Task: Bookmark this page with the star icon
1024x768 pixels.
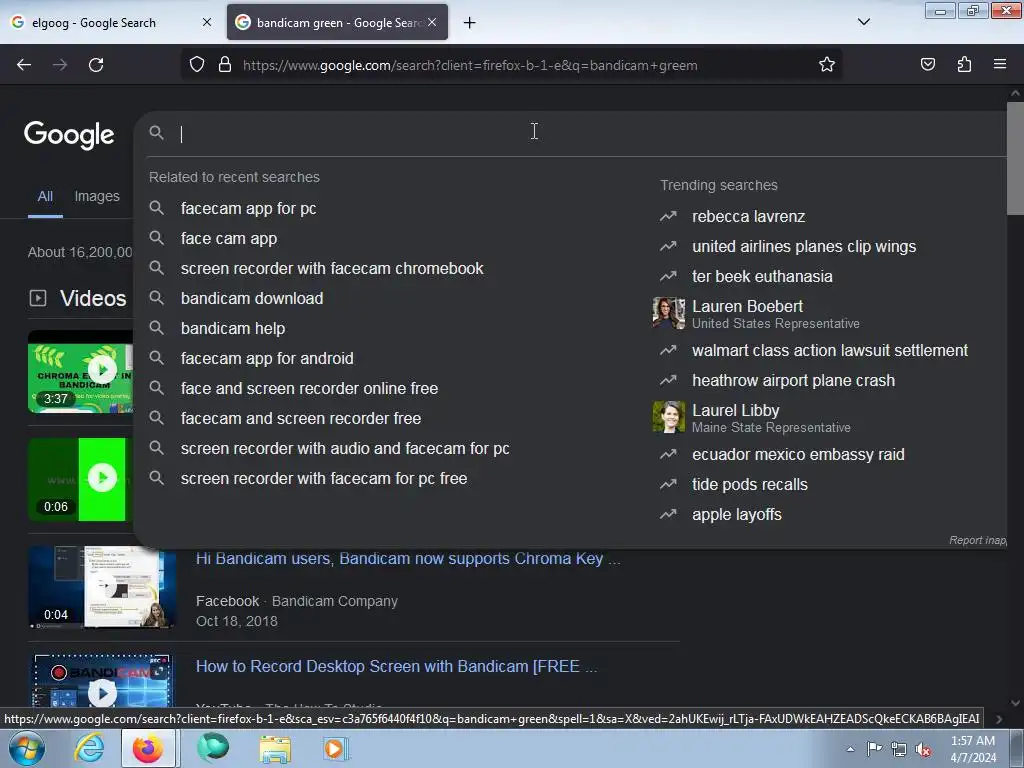Action: [x=827, y=65]
